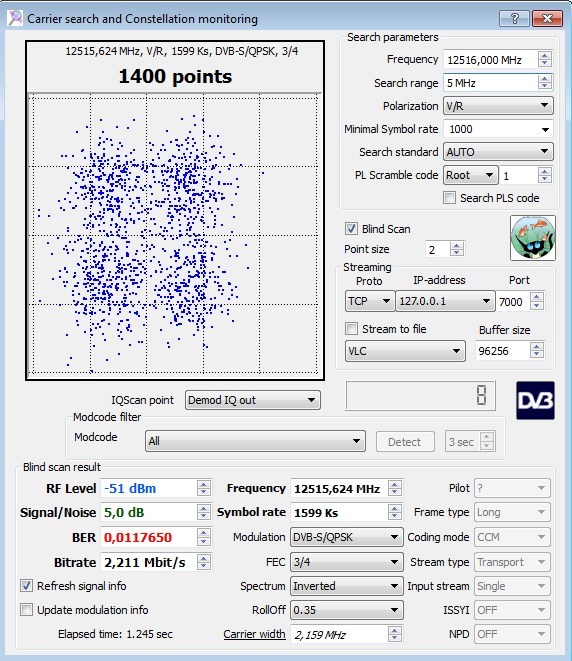Click the PL Scramble code spinner arrows
572x661 pixels.
(x=545, y=175)
